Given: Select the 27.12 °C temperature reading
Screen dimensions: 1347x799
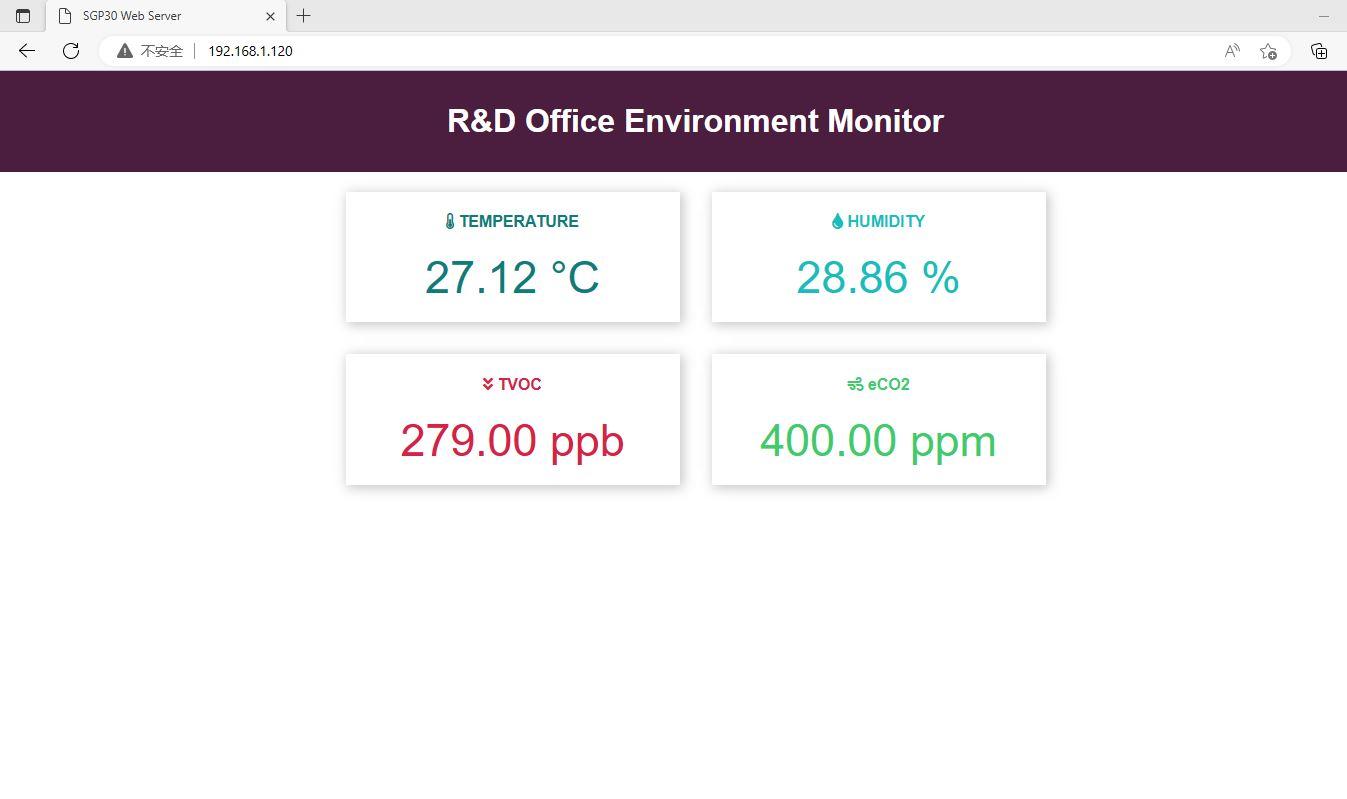Looking at the screenshot, I should [x=512, y=278].
